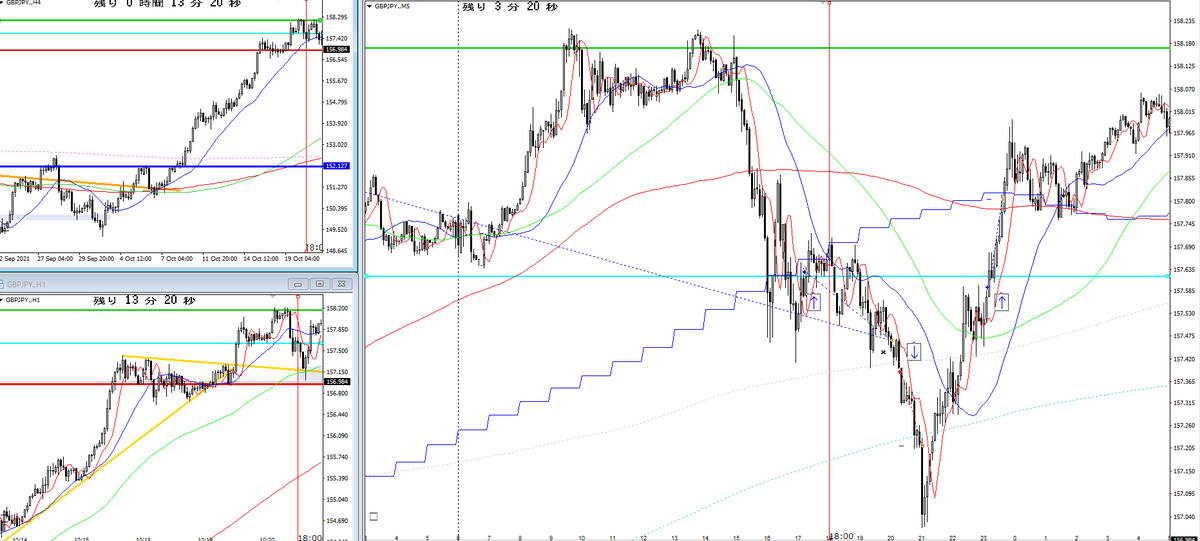Select the green horizontal resistance line on M5
This screenshot has width=1200, height=541.
click(x=766, y=47)
